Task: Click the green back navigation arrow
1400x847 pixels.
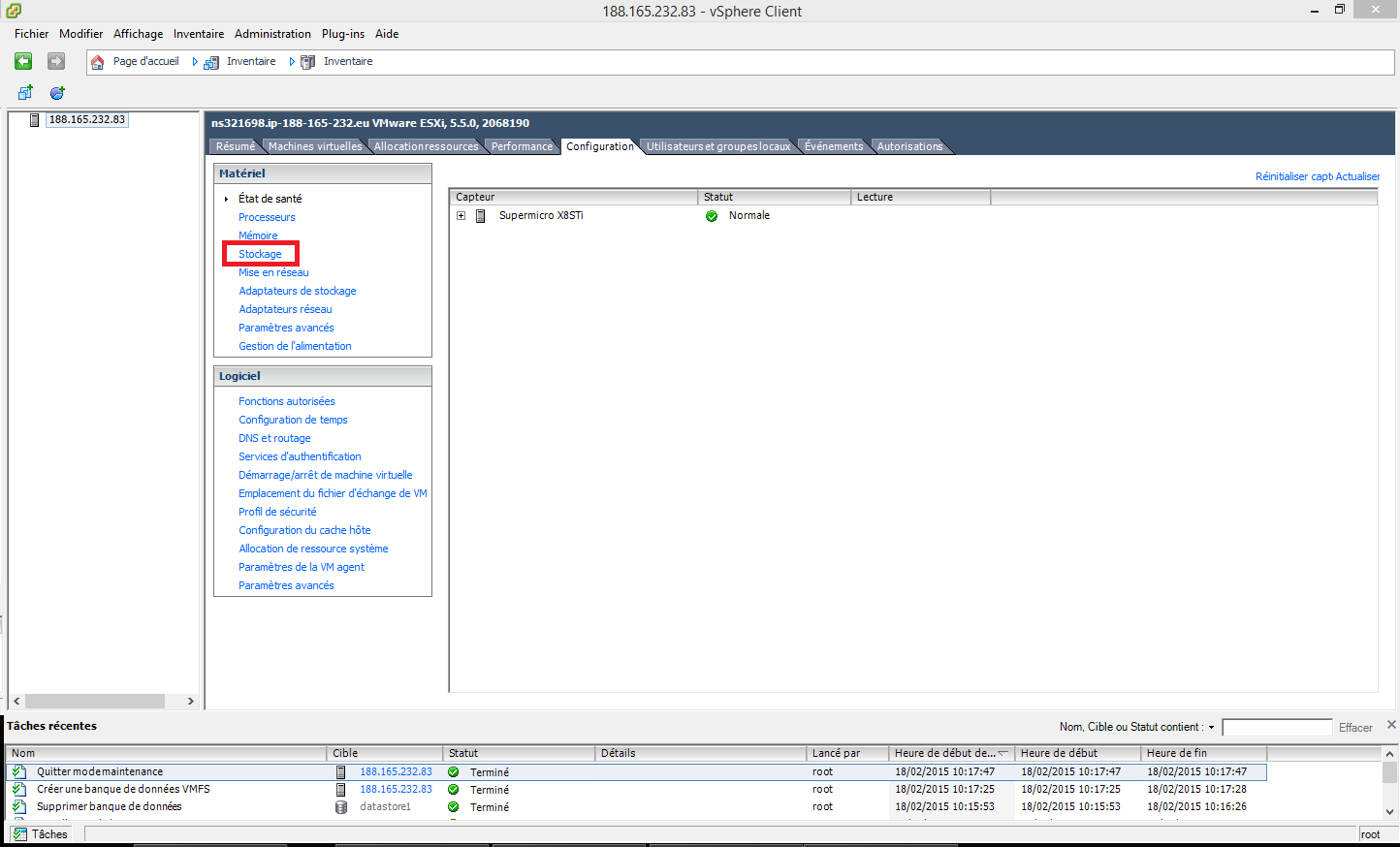Action: [23, 61]
